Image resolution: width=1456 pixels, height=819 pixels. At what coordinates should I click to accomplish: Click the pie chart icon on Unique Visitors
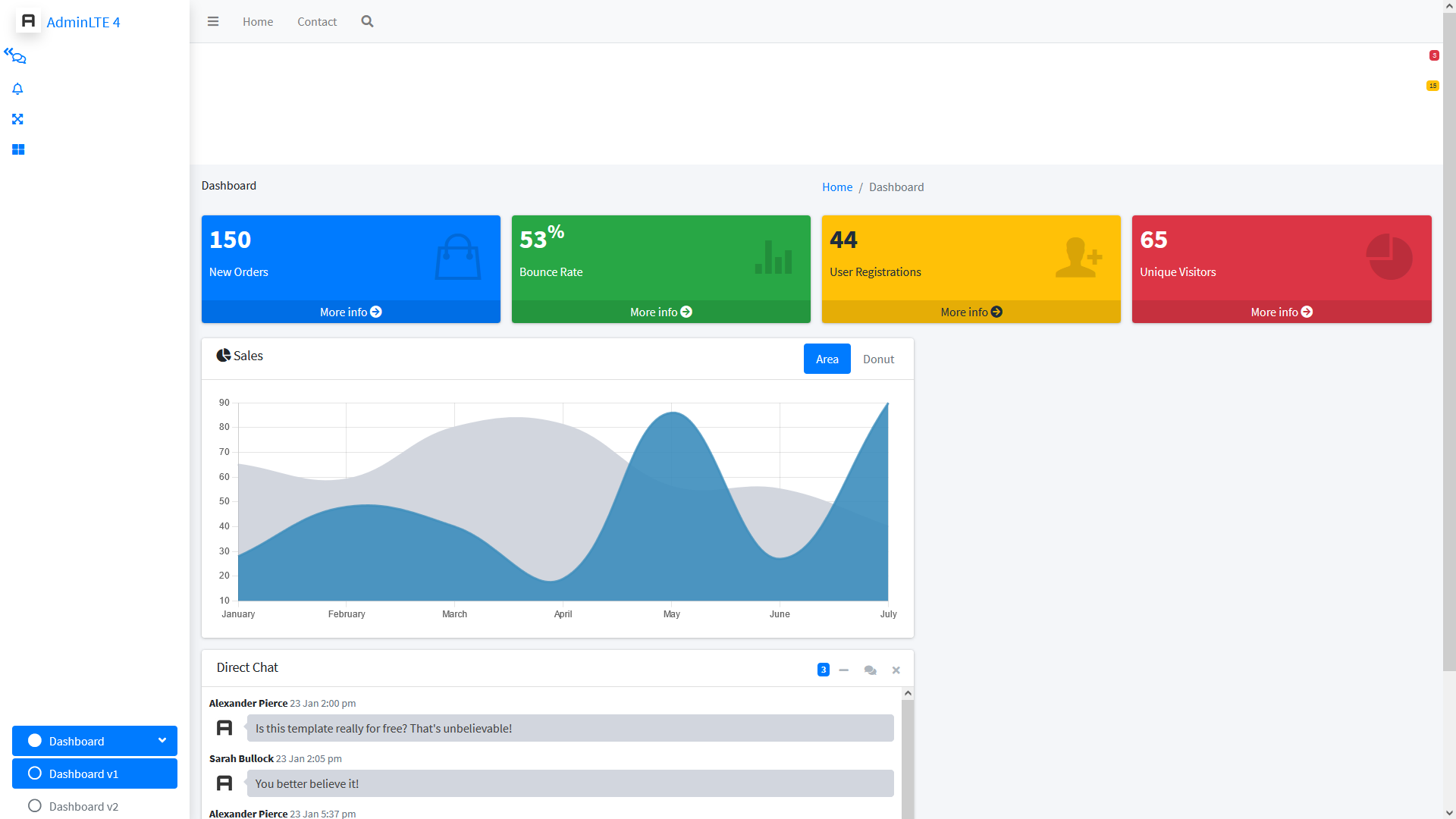1389,256
